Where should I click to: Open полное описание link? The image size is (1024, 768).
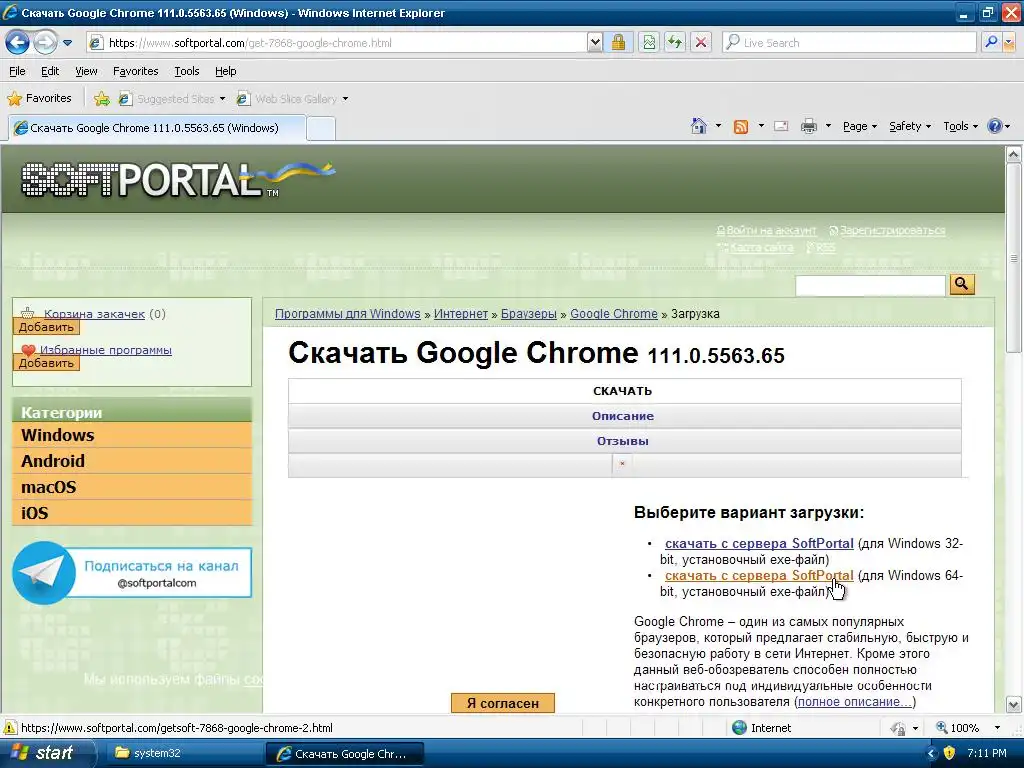[854, 701]
